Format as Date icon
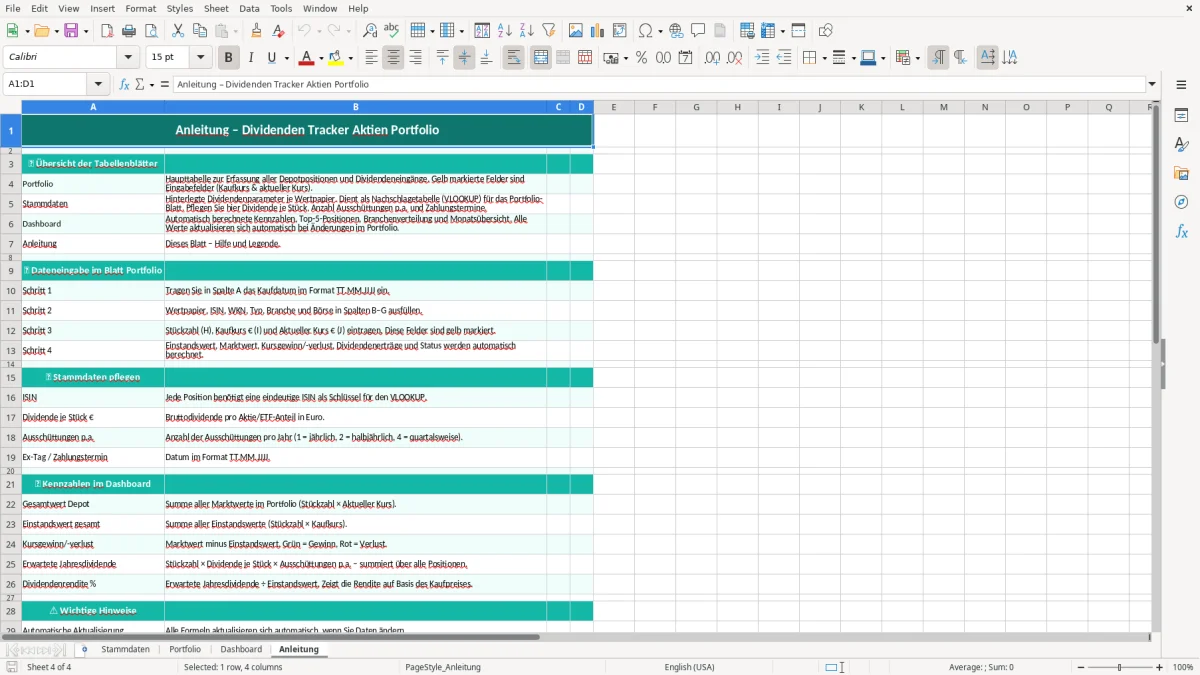The width and height of the screenshot is (1200, 675). coord(685,58)
